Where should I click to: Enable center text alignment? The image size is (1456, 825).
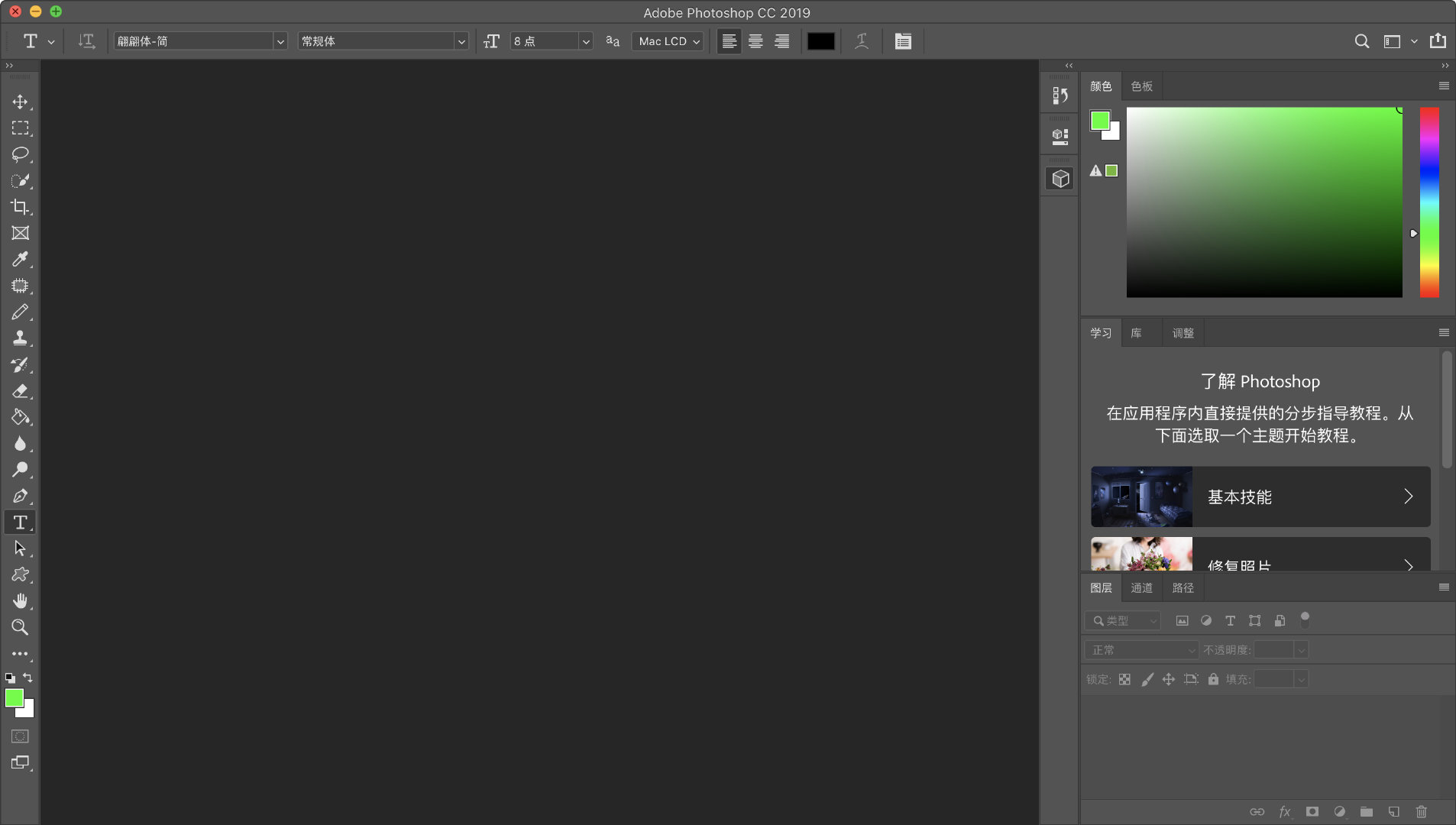(x=756, y=41)
